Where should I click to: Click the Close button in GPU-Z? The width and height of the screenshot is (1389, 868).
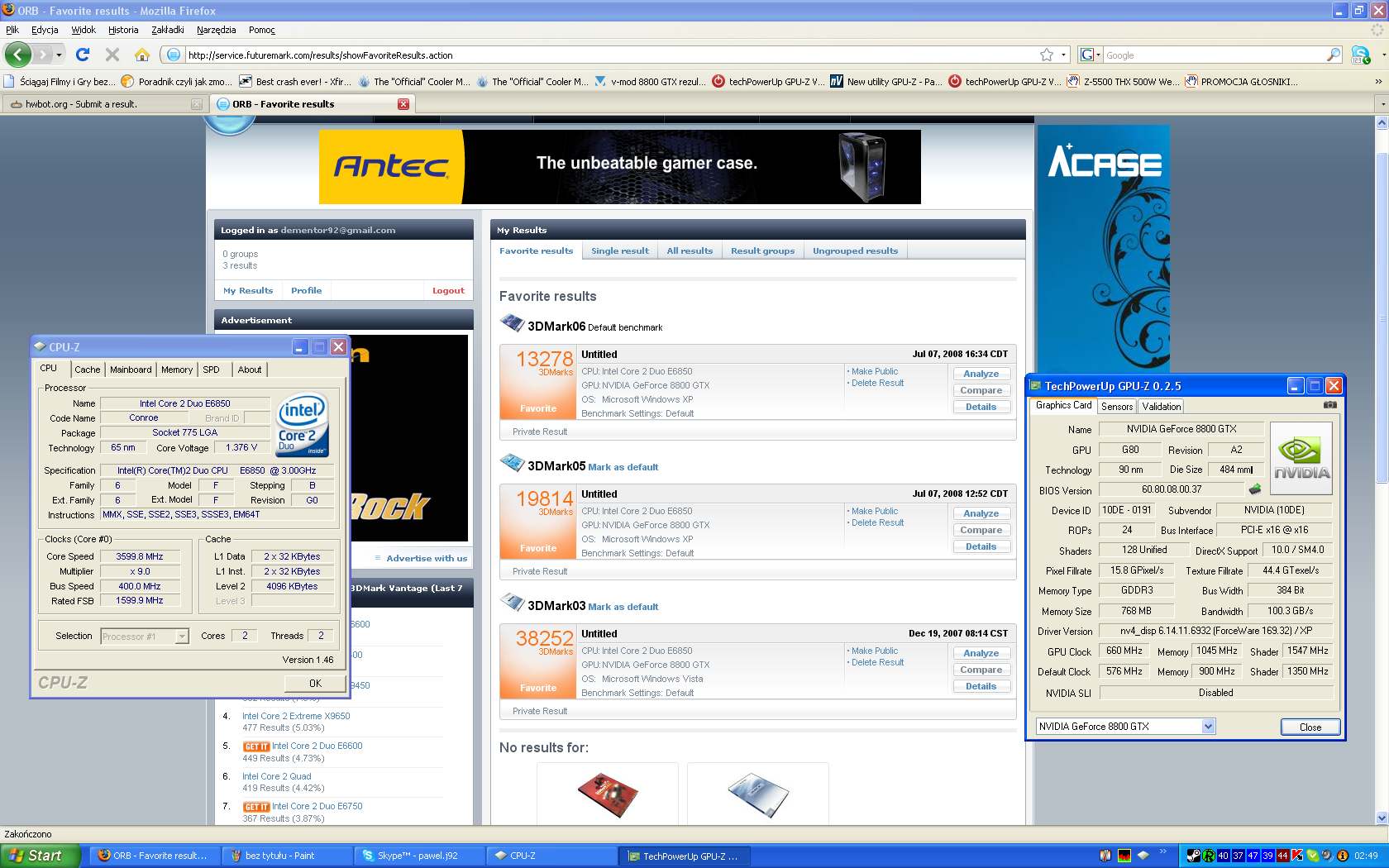coord(1310,727)
